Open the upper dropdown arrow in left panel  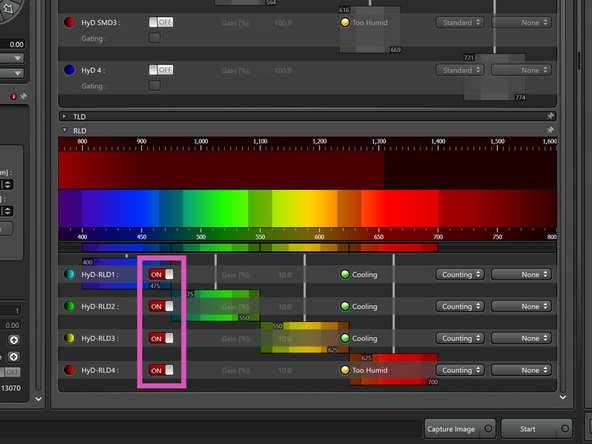tap(17, 58)
